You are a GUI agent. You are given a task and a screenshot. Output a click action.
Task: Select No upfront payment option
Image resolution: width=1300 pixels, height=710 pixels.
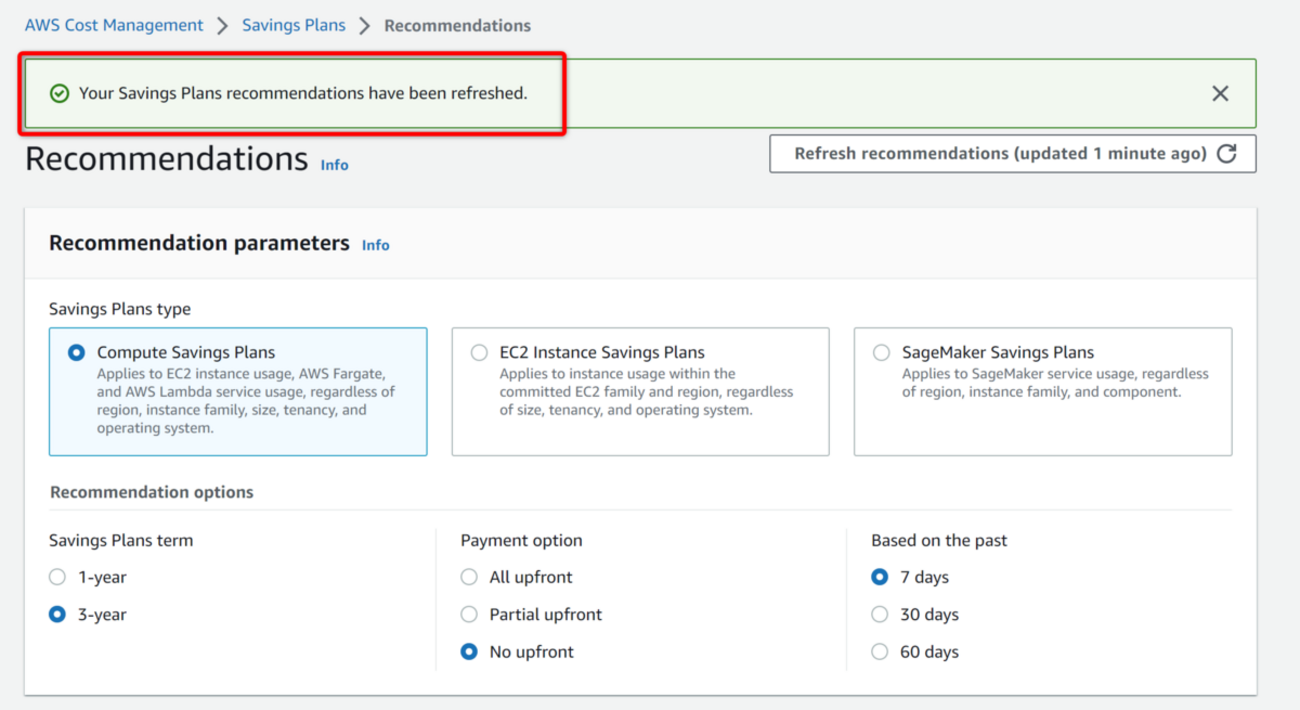[469, 651]
